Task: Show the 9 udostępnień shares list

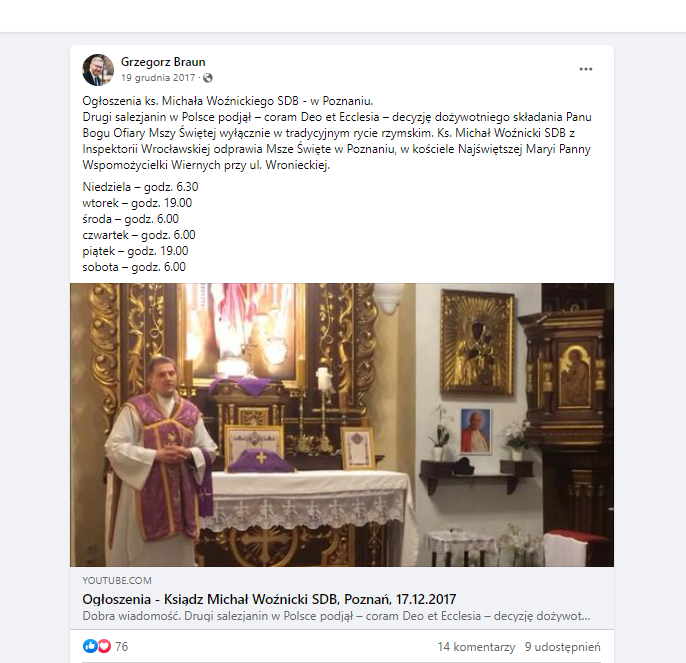Action: (x=563, y=647)
